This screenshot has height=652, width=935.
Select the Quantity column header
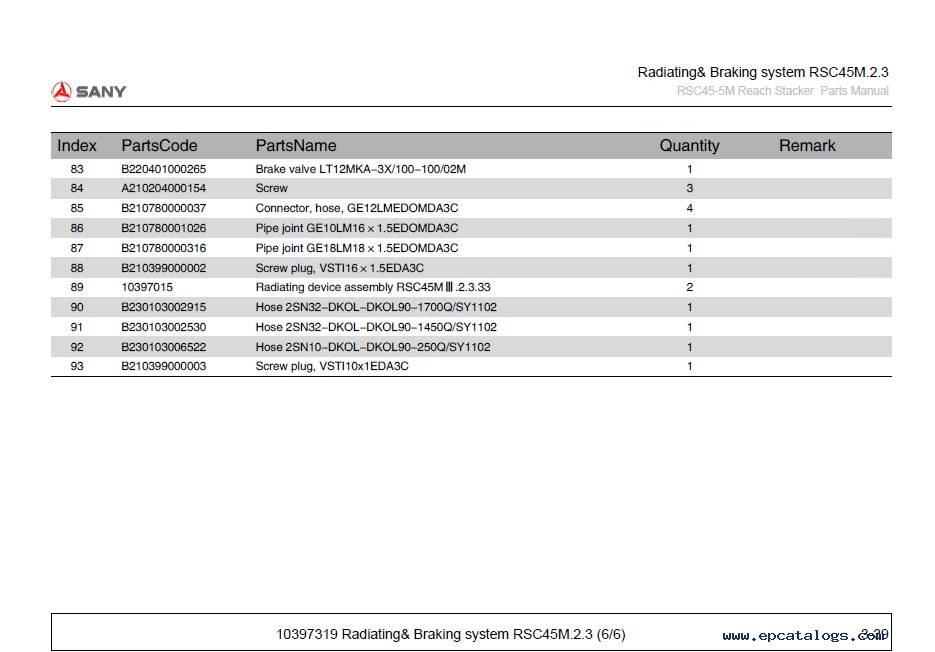point(689,146)
